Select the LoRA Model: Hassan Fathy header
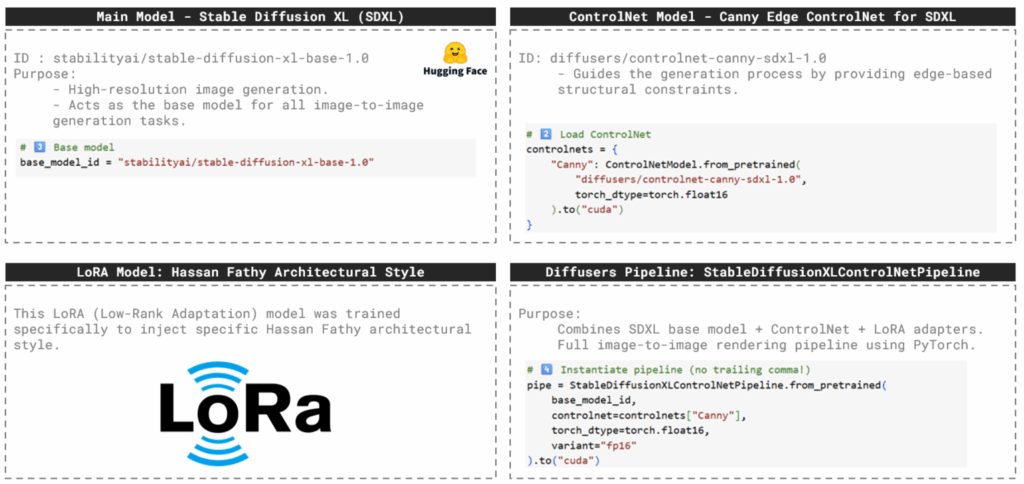The height and width of the screenshot is (484, 1024). tap(250, 271)
